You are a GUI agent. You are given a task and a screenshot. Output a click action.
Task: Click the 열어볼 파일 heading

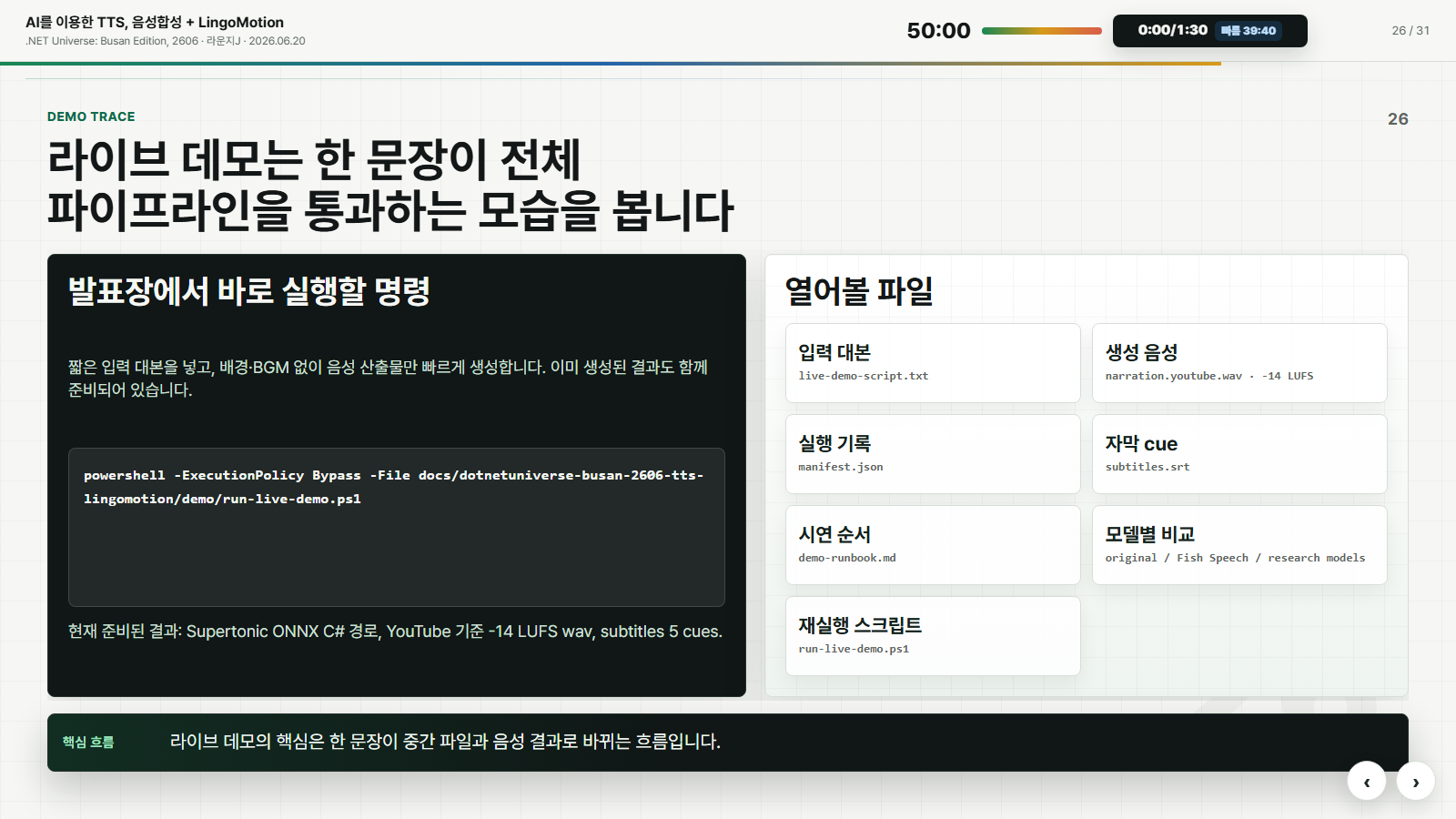pos(859,291)
